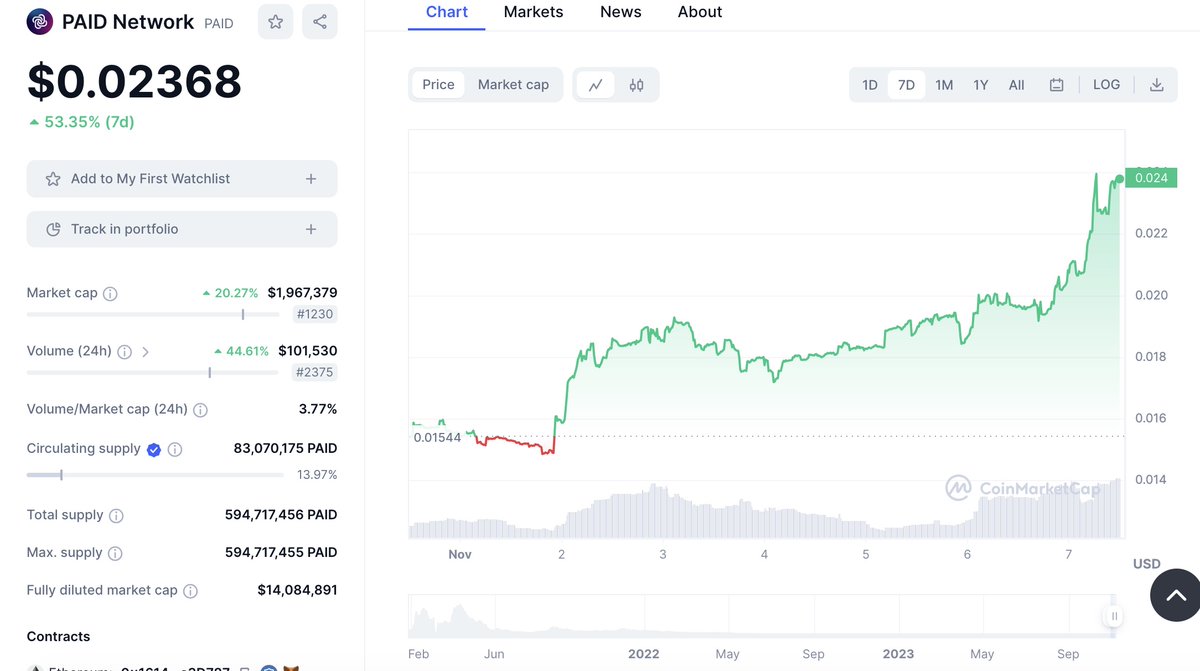Viewport: 1200px width, 671px height.
Task: Star PAID Network at the page header
Action: (x=275, y=22)
